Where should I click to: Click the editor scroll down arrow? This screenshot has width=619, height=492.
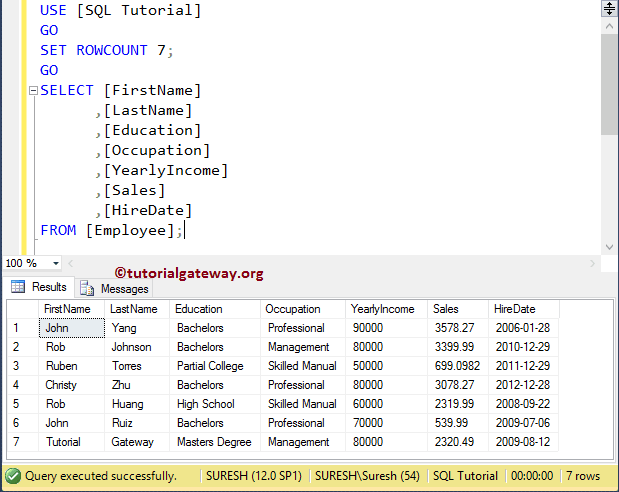(609, 247)
